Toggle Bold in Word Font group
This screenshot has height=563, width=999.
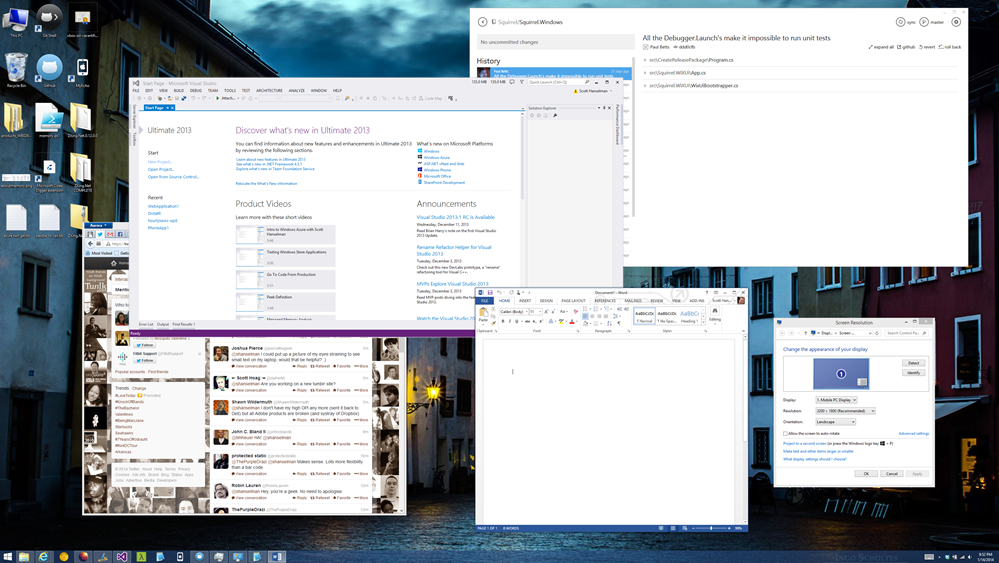click(503, 321)
